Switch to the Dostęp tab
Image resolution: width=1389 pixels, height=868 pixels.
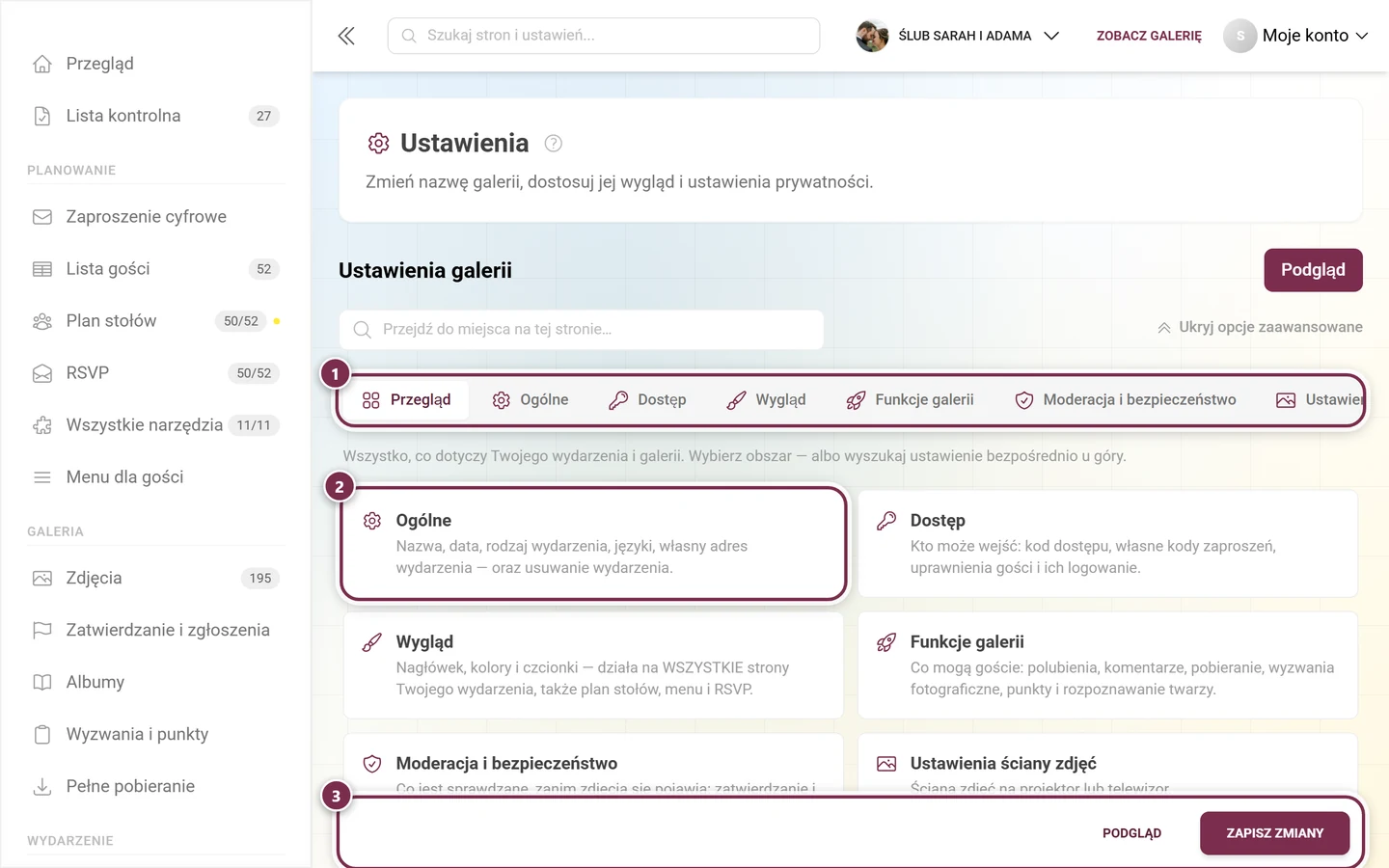click(x=648, y=400)
